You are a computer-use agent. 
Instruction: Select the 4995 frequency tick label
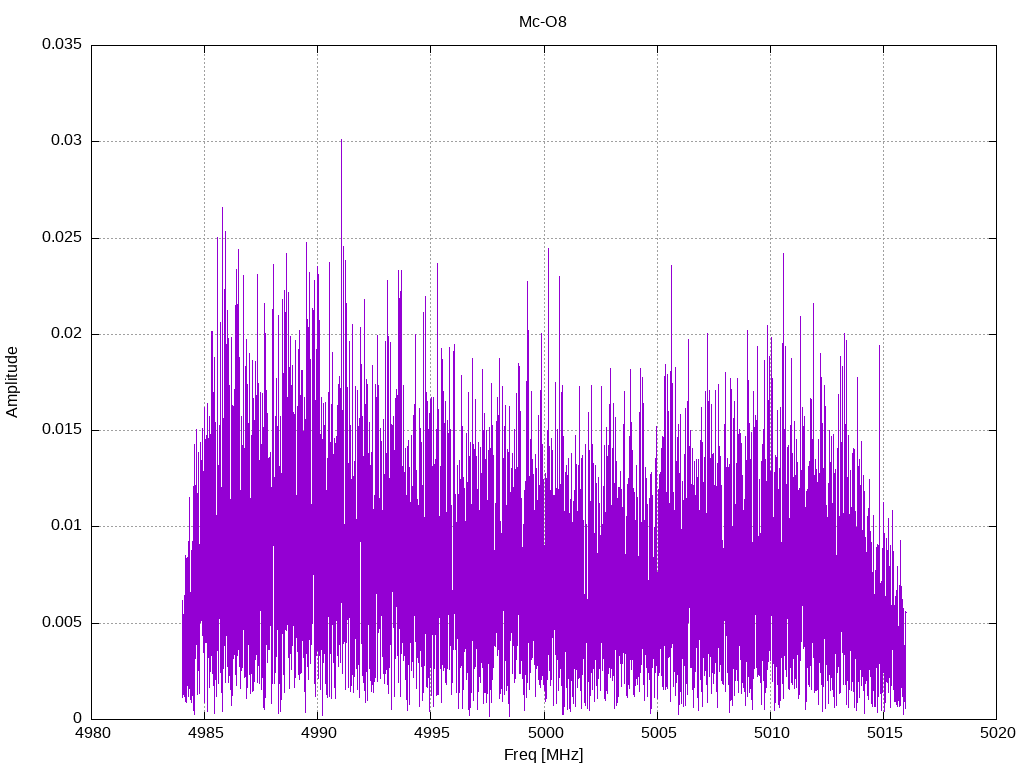coord(431,733)
